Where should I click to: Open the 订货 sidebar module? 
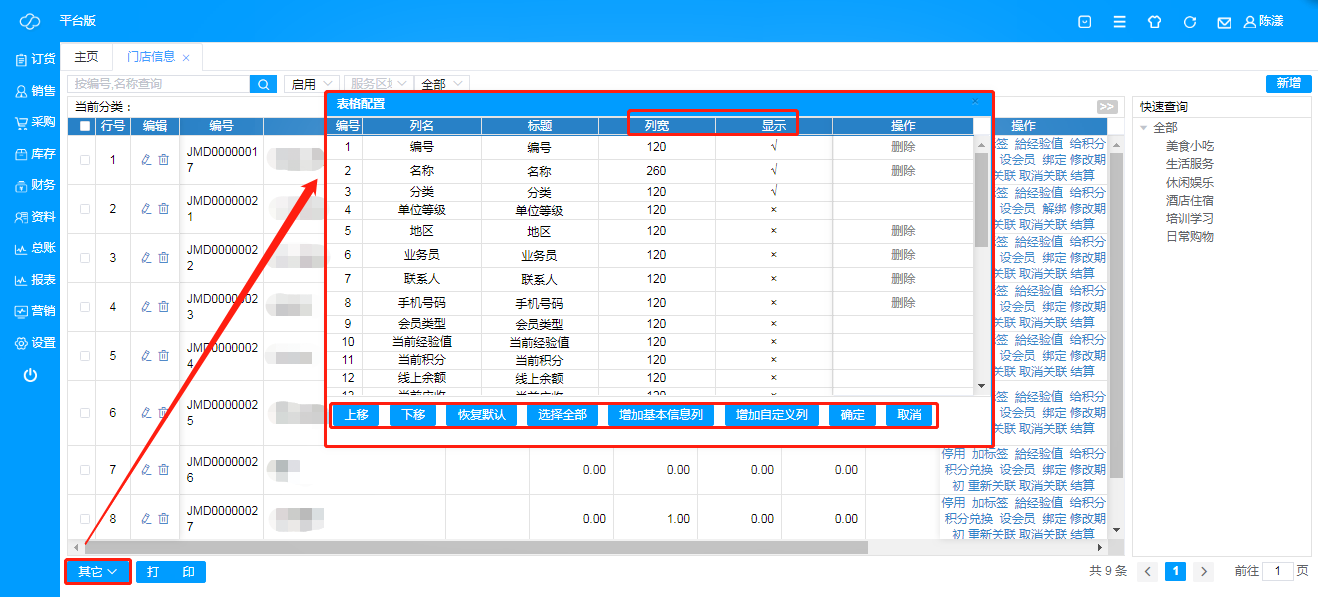[x=35, y=59]
